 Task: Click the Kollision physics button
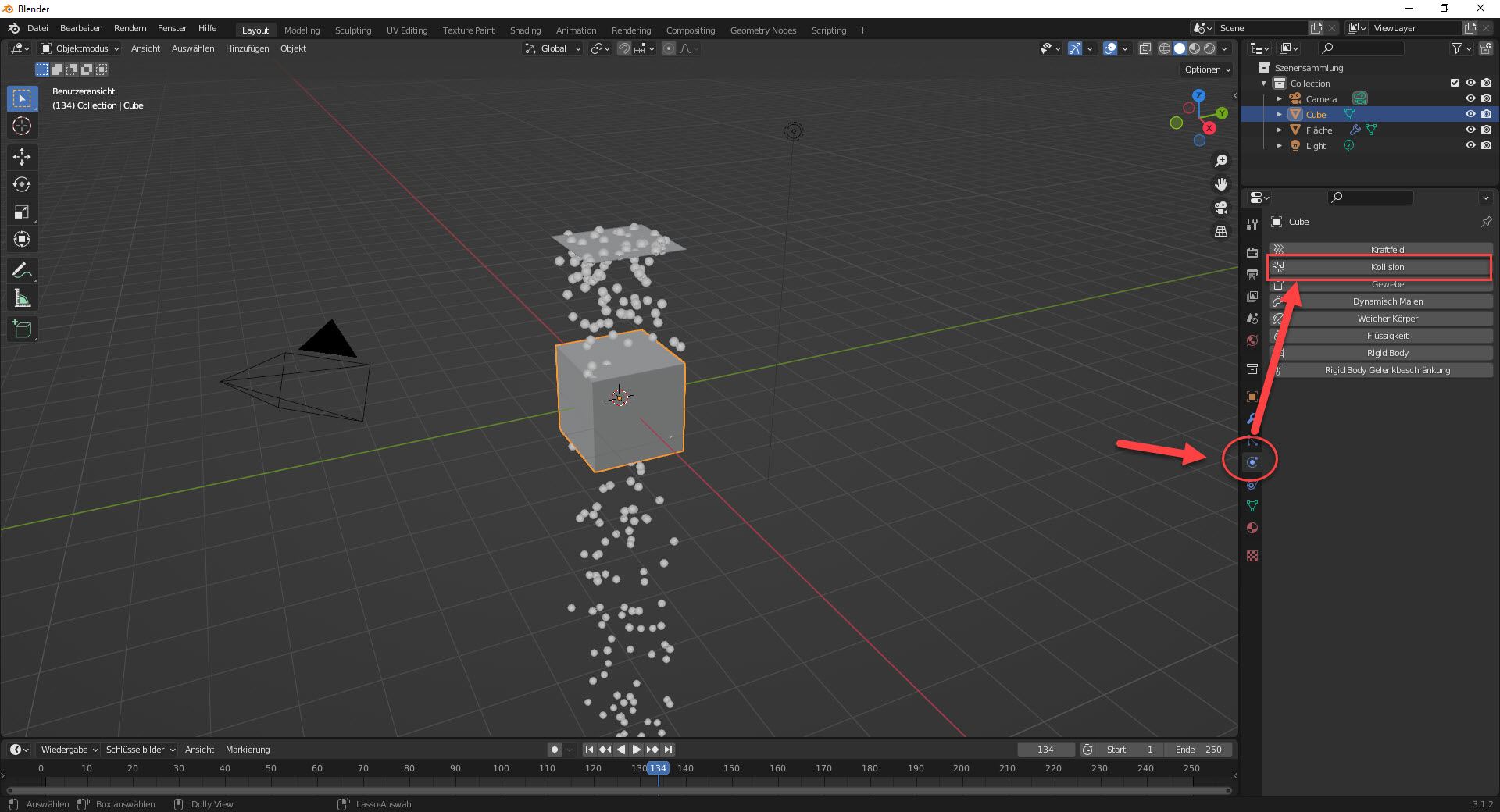1387,267
